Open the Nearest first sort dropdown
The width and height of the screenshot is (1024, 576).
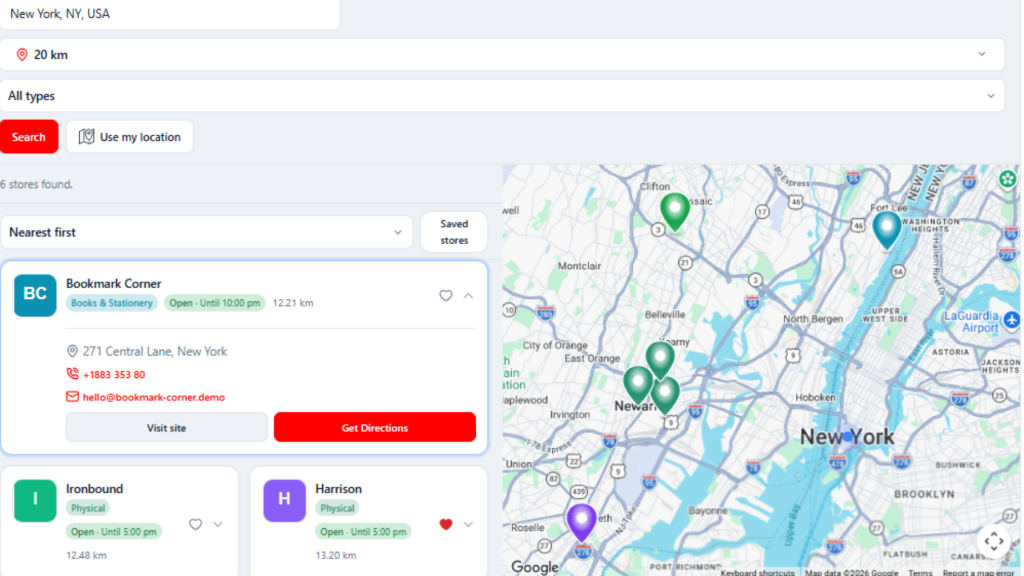click(x=206, y=232)
